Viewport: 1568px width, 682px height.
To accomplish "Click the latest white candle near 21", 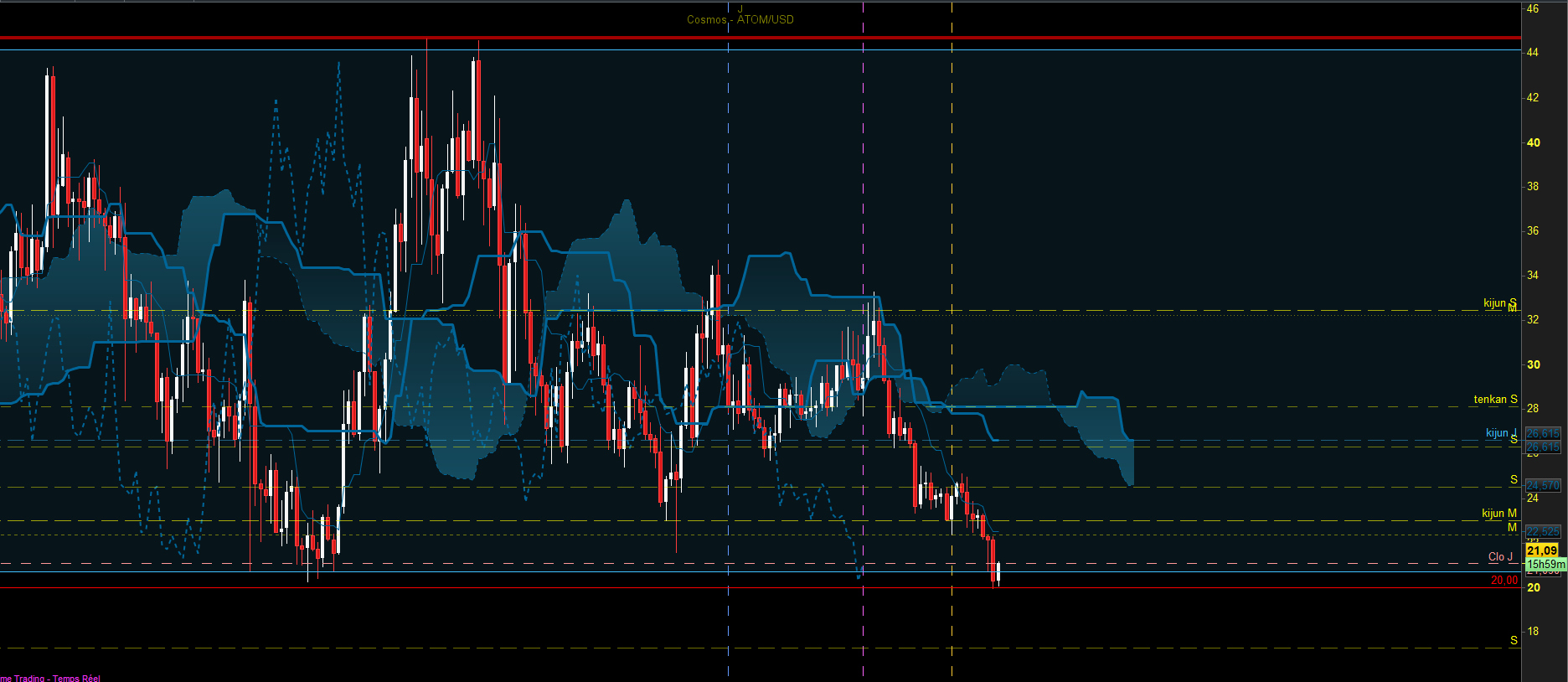I will click(x=998, y=571).
